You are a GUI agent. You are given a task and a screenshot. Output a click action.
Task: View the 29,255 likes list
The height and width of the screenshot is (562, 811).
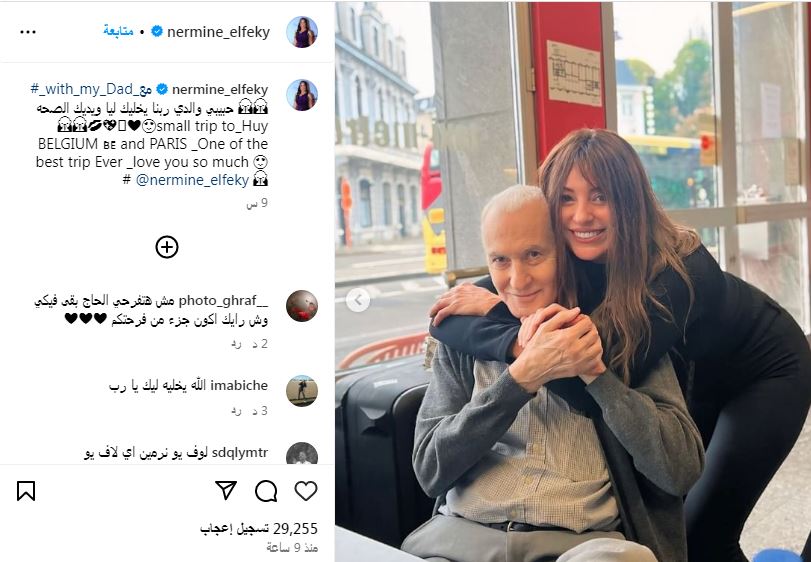pyautogui.click(x=259, y=528)
